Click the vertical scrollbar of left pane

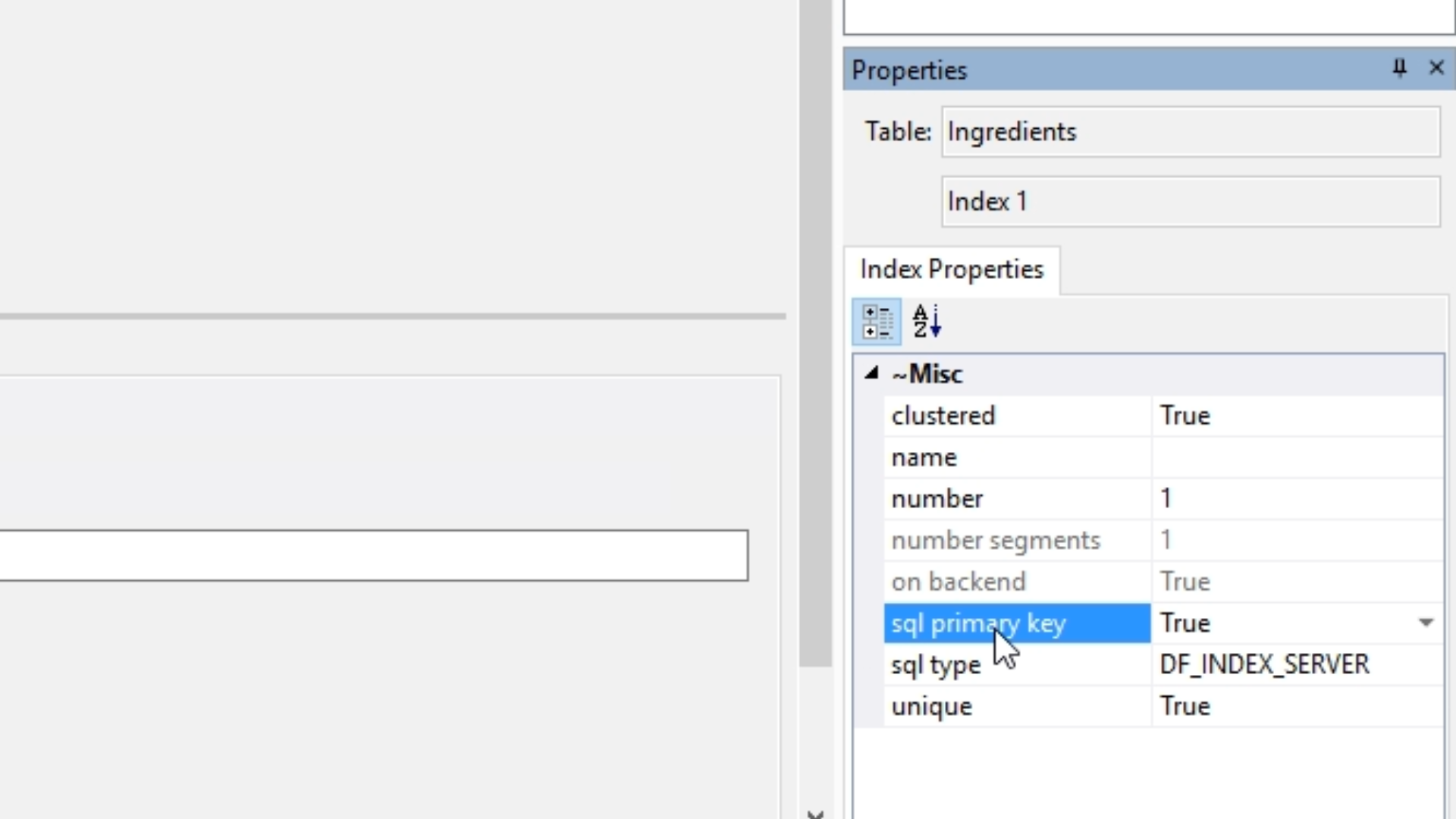click(x=816, y=334)
